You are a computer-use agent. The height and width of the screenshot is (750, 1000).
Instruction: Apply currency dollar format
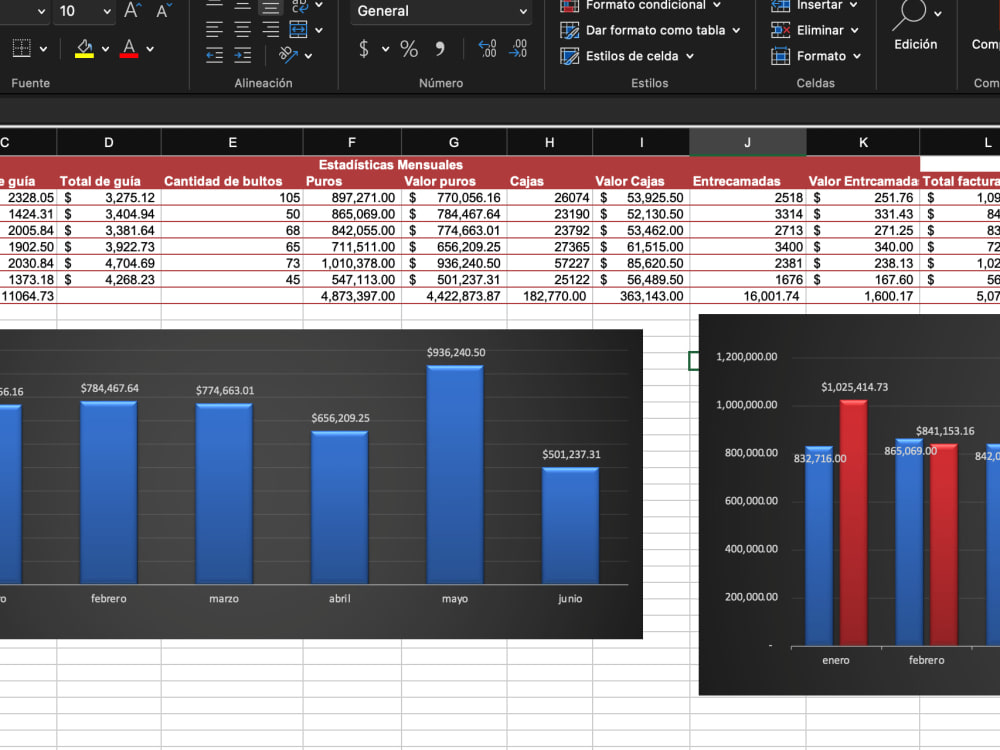click(x=364, y=48)
